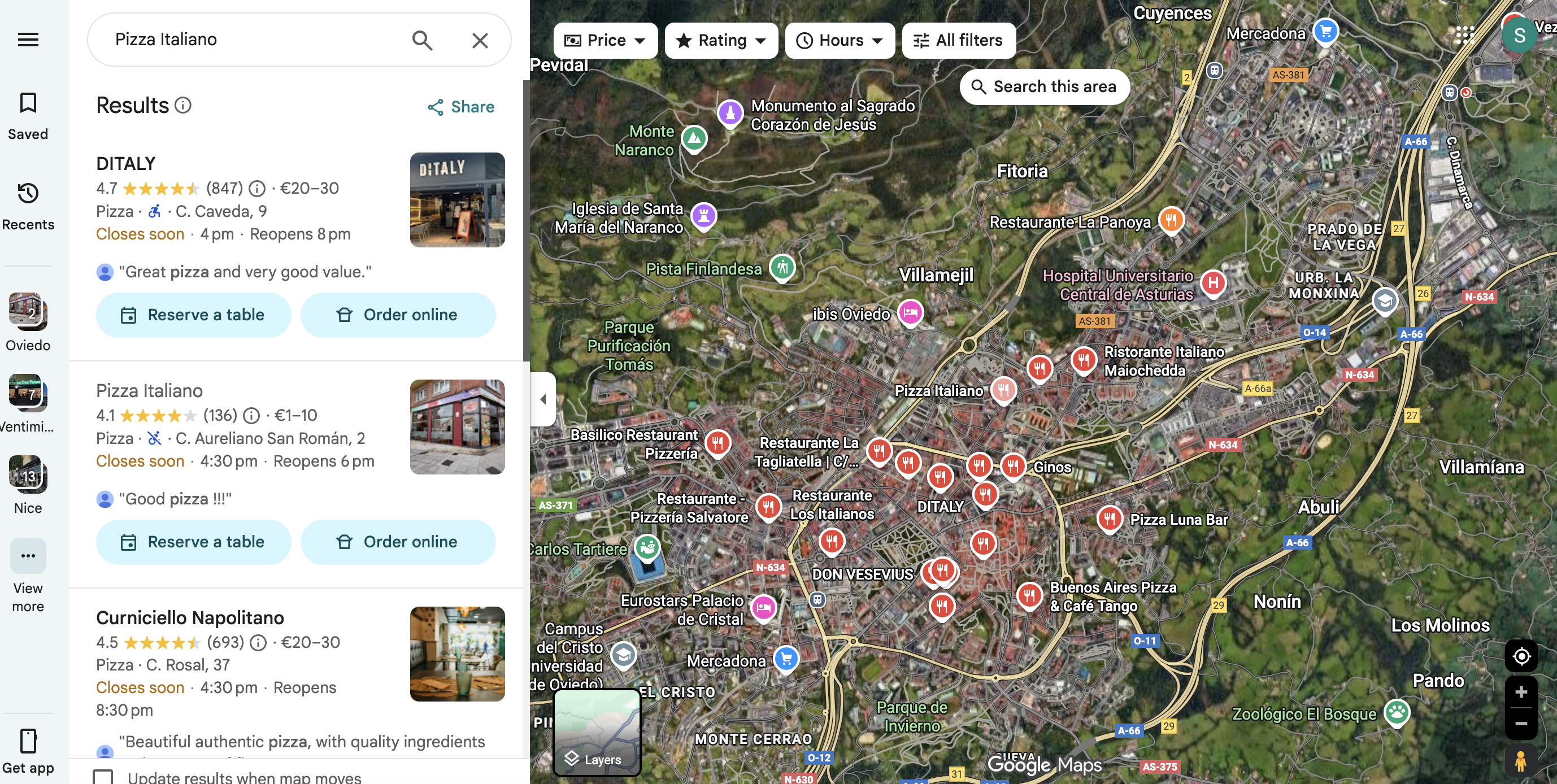Click the search magnifier icon
Screen dimensions: 1557x784
pyautogui.click(x=422, y=40)
